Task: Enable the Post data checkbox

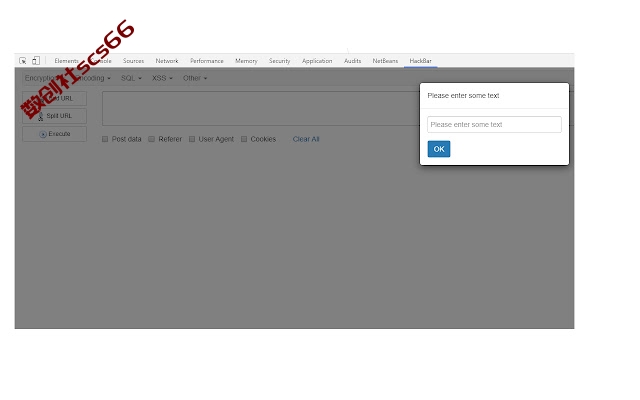Action: 105,139
